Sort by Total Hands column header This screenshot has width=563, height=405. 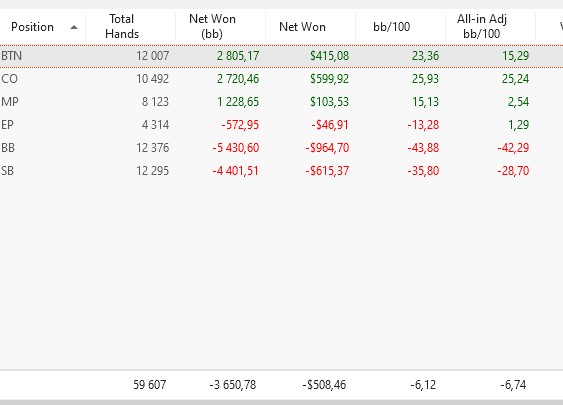[131, 27]
